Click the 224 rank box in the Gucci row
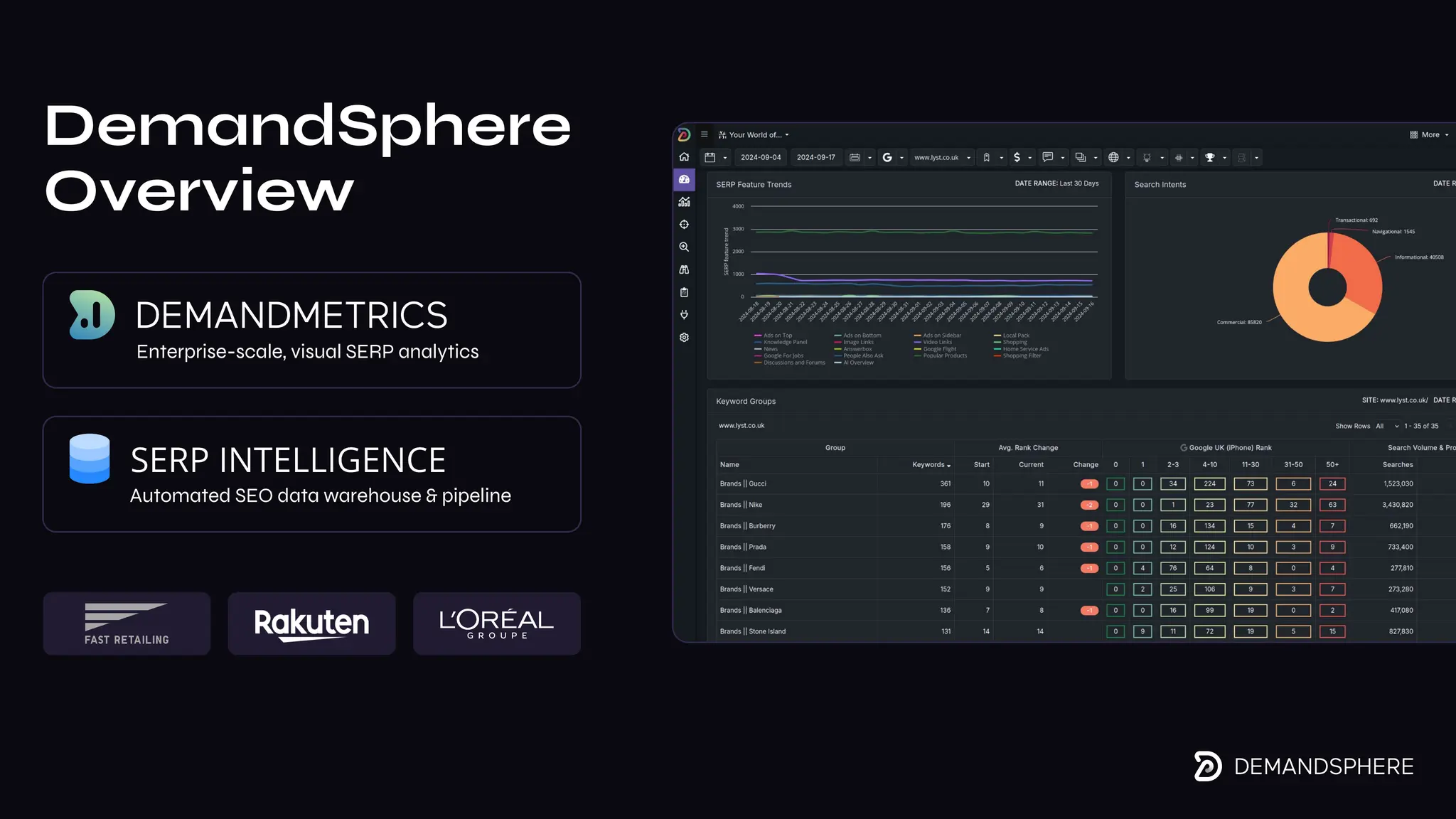 point(1210,484)
